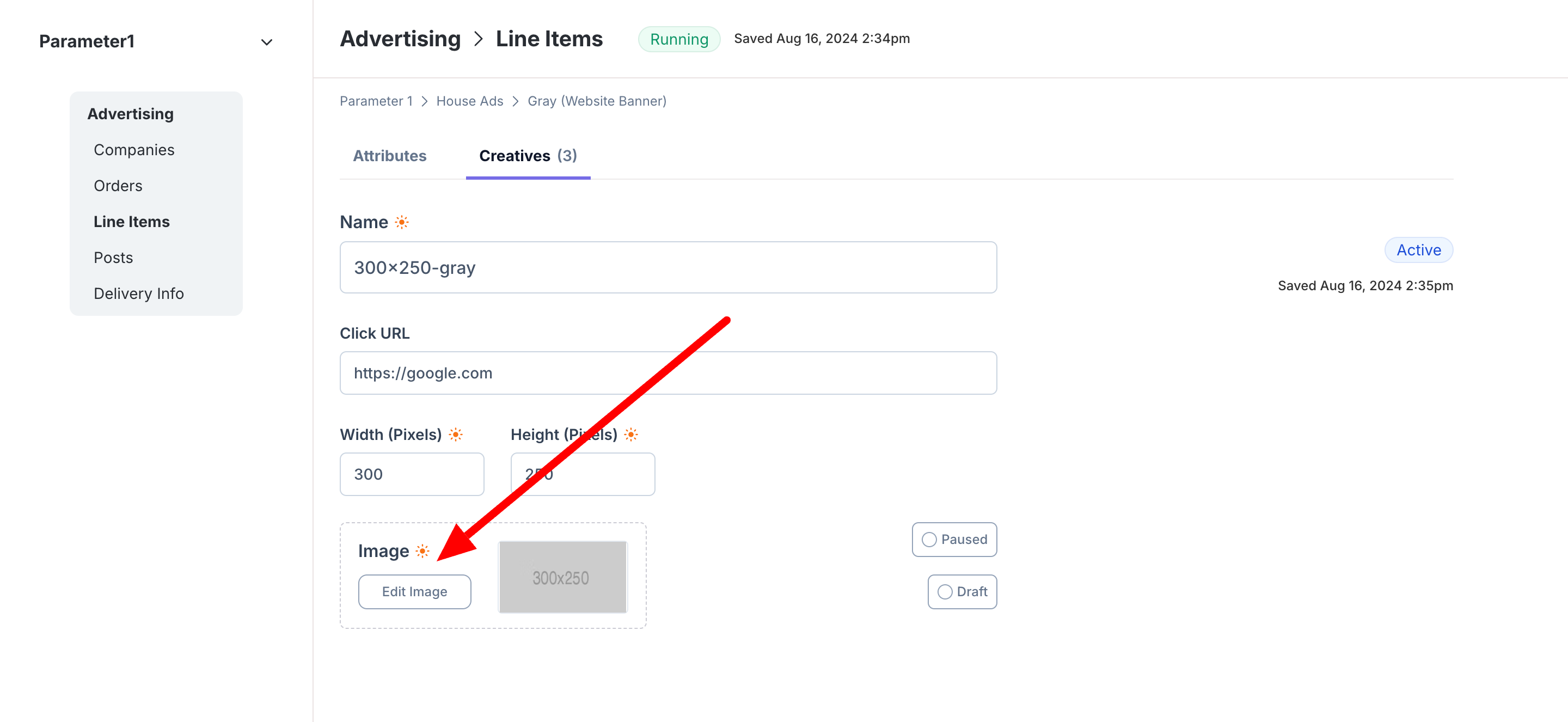1568x722 pixels.
Task: Click required star icon beside Image label
Action: pos(422,551)
